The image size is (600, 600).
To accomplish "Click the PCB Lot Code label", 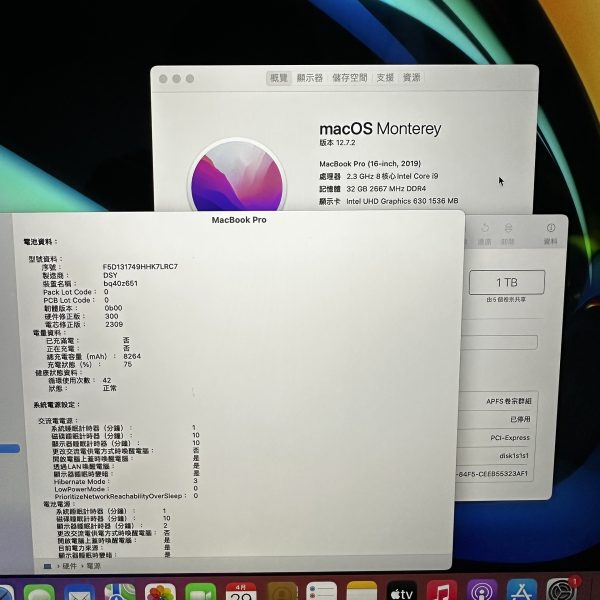I will point(69,300).
